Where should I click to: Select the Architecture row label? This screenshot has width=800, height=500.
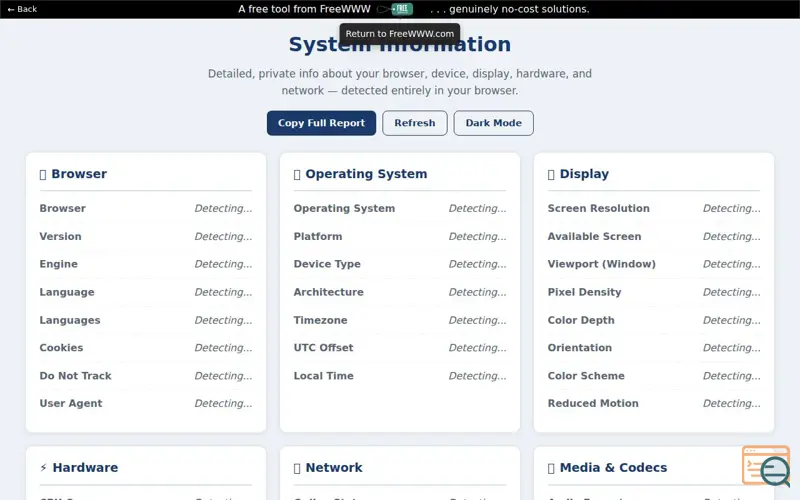[x=329, y=292]
